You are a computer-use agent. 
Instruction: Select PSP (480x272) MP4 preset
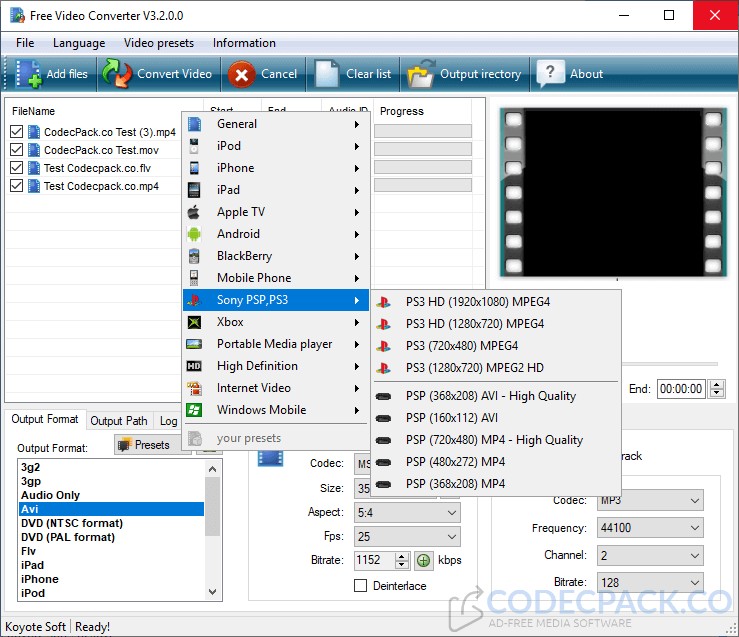click(x=496, y=462)
